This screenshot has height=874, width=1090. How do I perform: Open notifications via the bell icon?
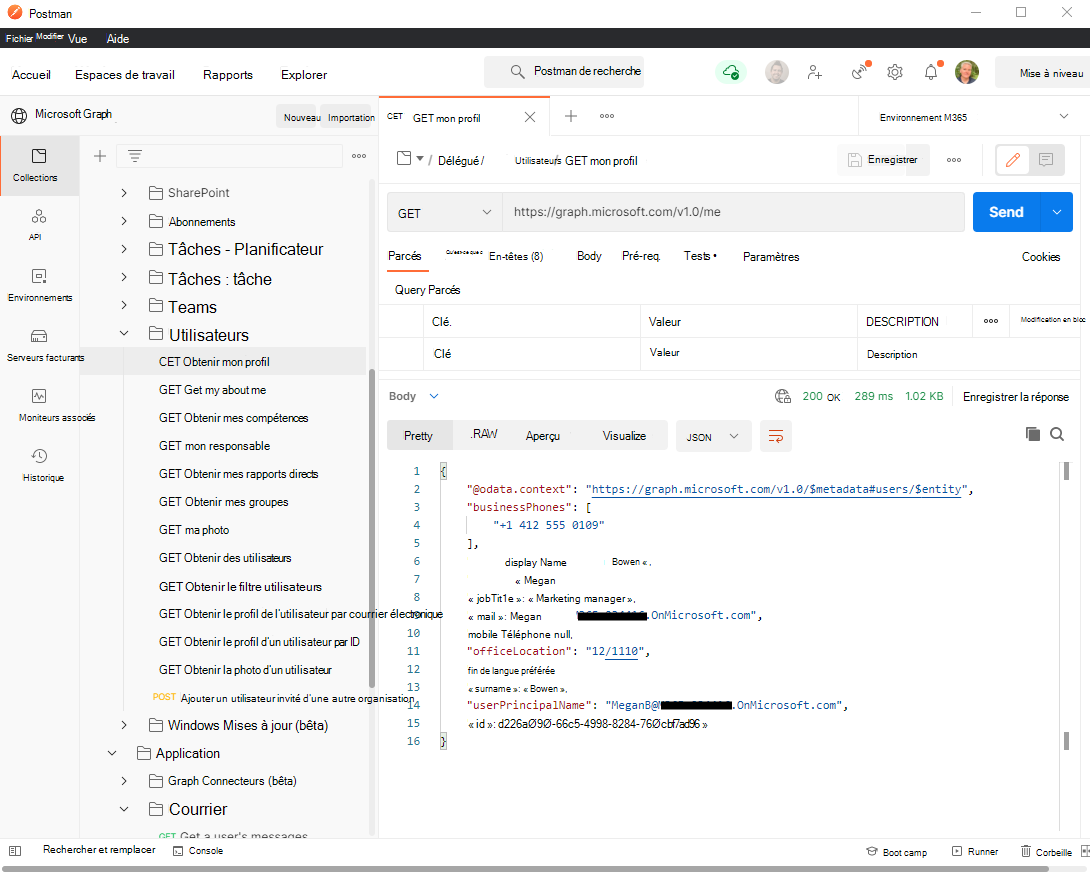(x=930, y=72)
